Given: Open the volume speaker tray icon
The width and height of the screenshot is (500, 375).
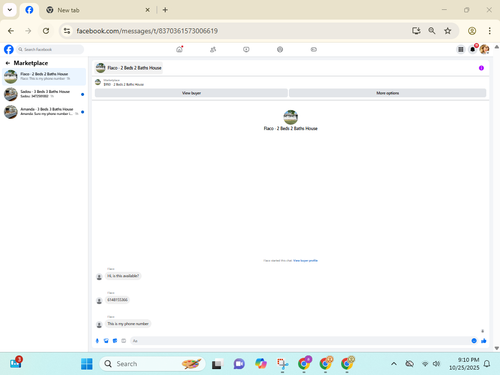Looking at the screenshot, I should pyautogui.click(x=436, y=364).
